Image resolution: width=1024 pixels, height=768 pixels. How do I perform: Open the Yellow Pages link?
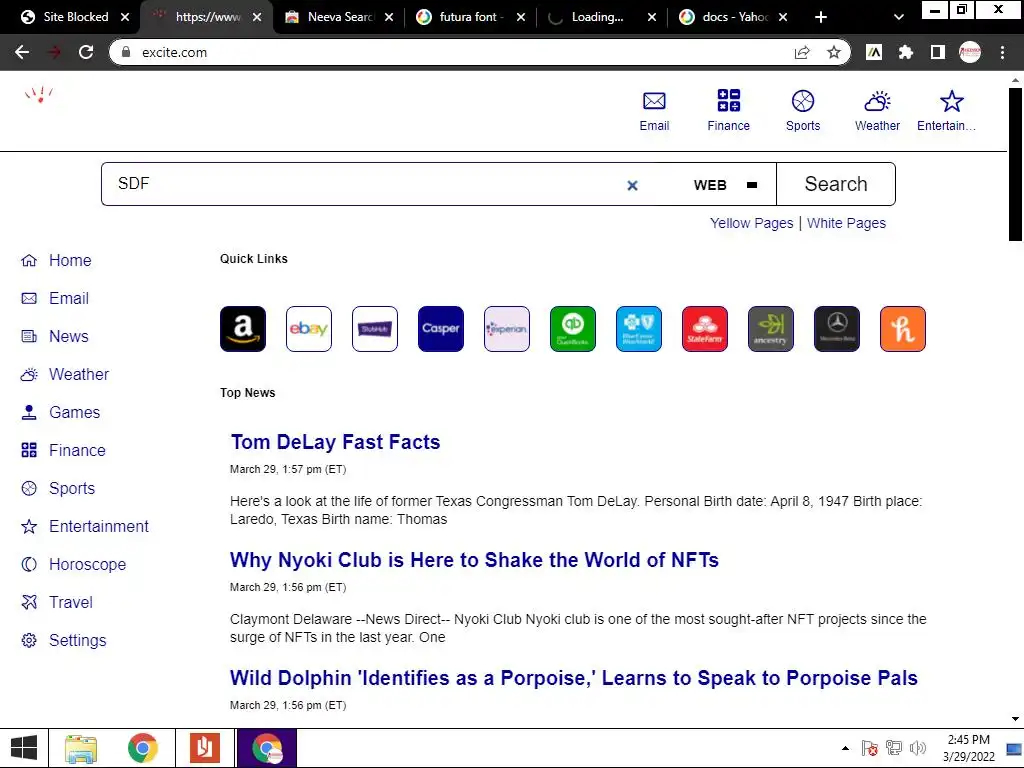[x=752, y=223]
